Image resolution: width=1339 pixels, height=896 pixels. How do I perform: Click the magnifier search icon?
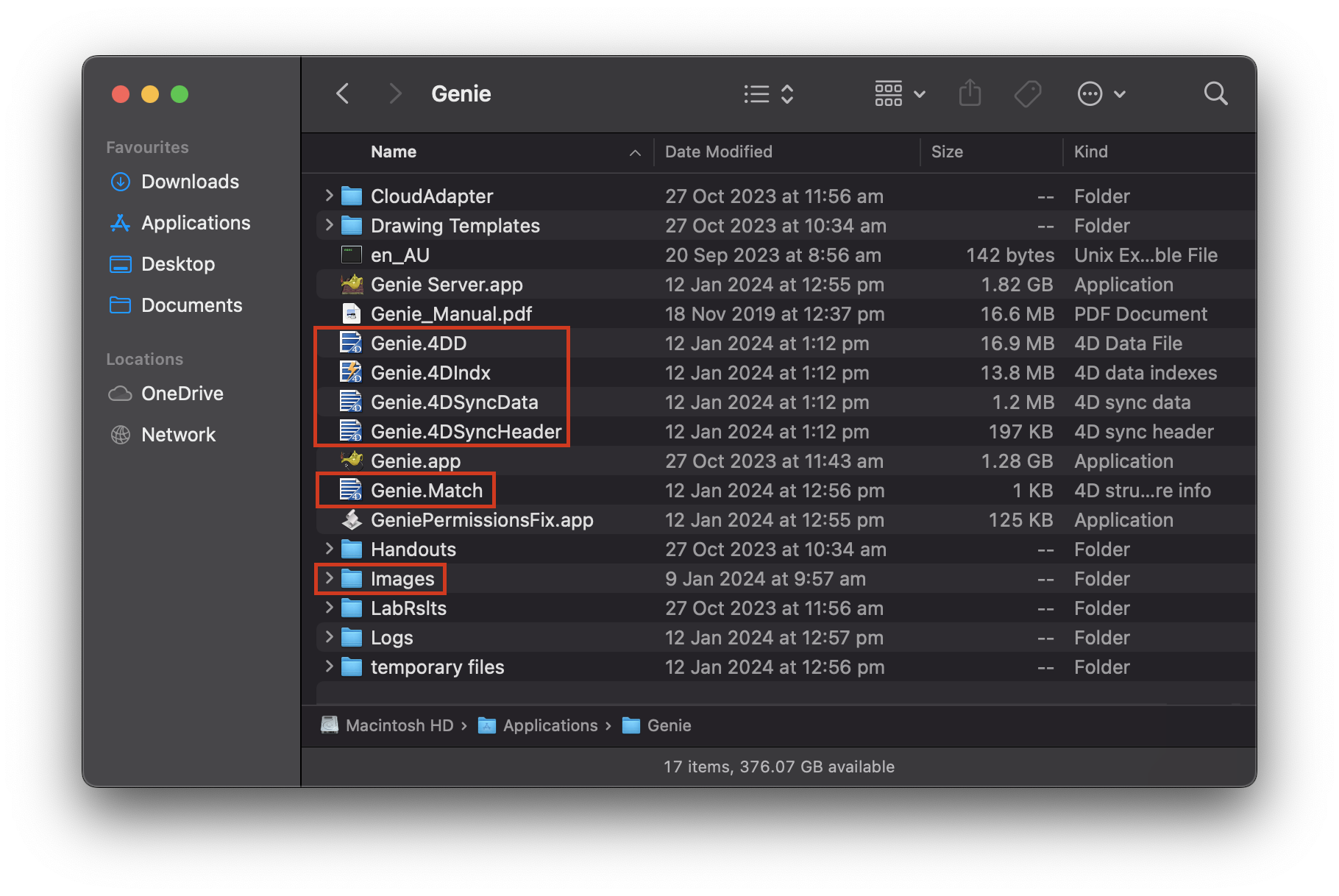[x=1215, y=93]
